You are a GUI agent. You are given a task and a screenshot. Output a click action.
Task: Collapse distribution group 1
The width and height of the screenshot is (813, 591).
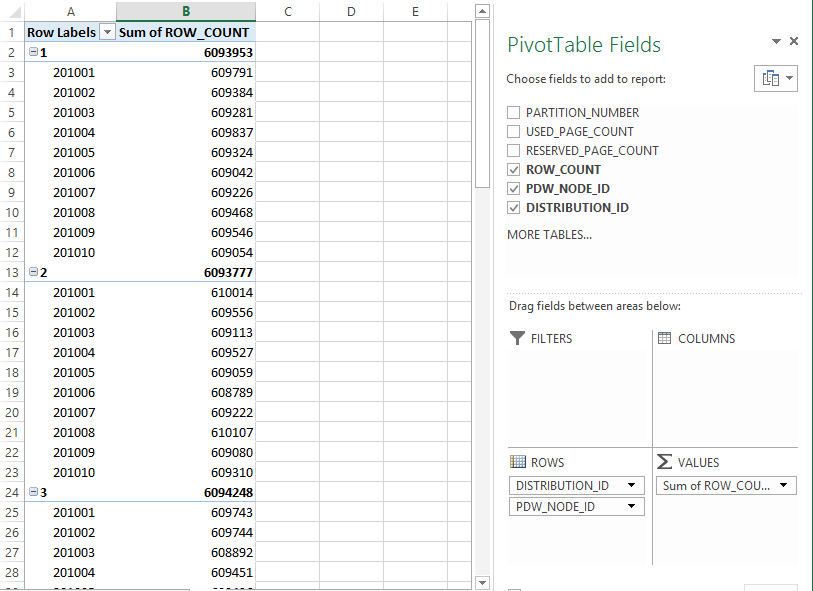click(x=33, y=52)
